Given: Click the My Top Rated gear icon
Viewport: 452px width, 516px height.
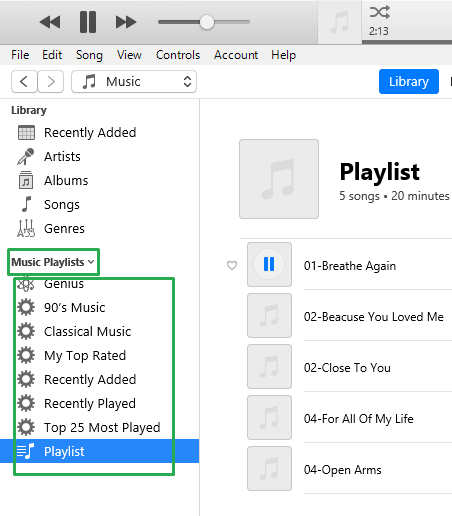Looking at the screenshot, I should (x=26, y=355).
